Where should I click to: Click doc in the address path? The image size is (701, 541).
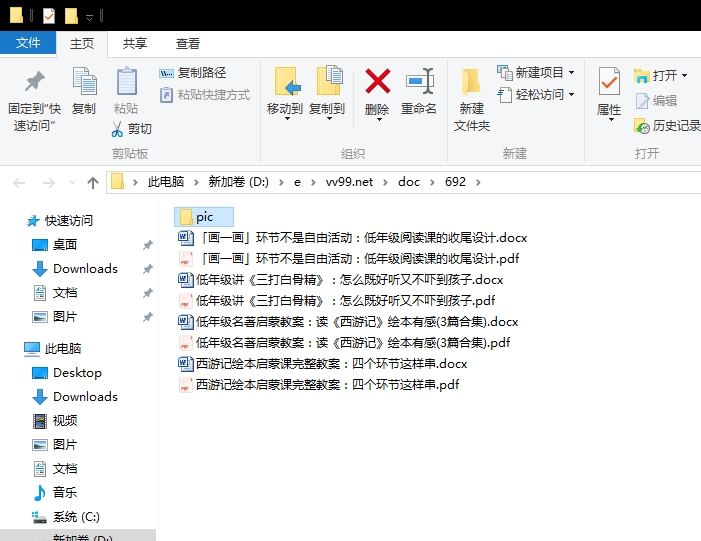(x=409, y=182)
